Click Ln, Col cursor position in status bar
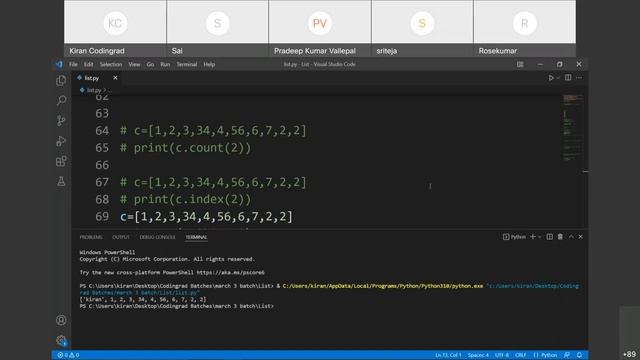The image size is (640, 360). point(448,355)
